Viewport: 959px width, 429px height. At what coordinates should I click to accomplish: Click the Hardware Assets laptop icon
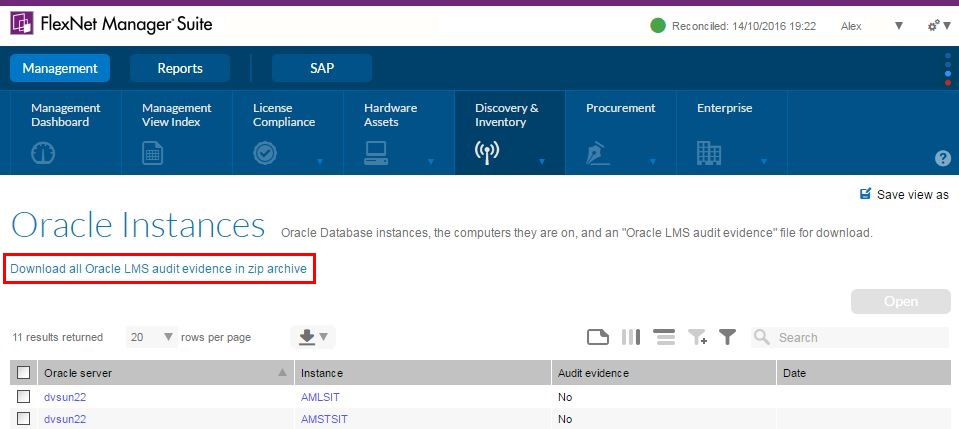point(376,153)
